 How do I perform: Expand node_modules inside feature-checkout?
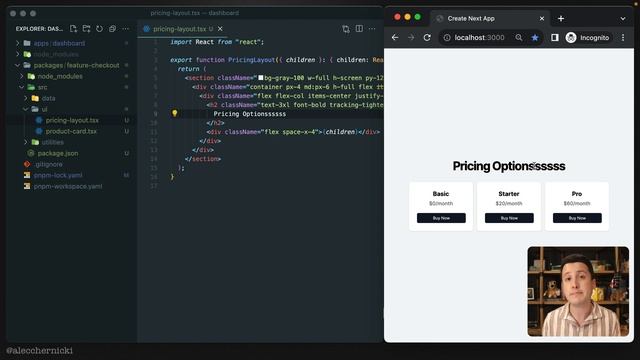pyautogui.click(x=60, y=76)
